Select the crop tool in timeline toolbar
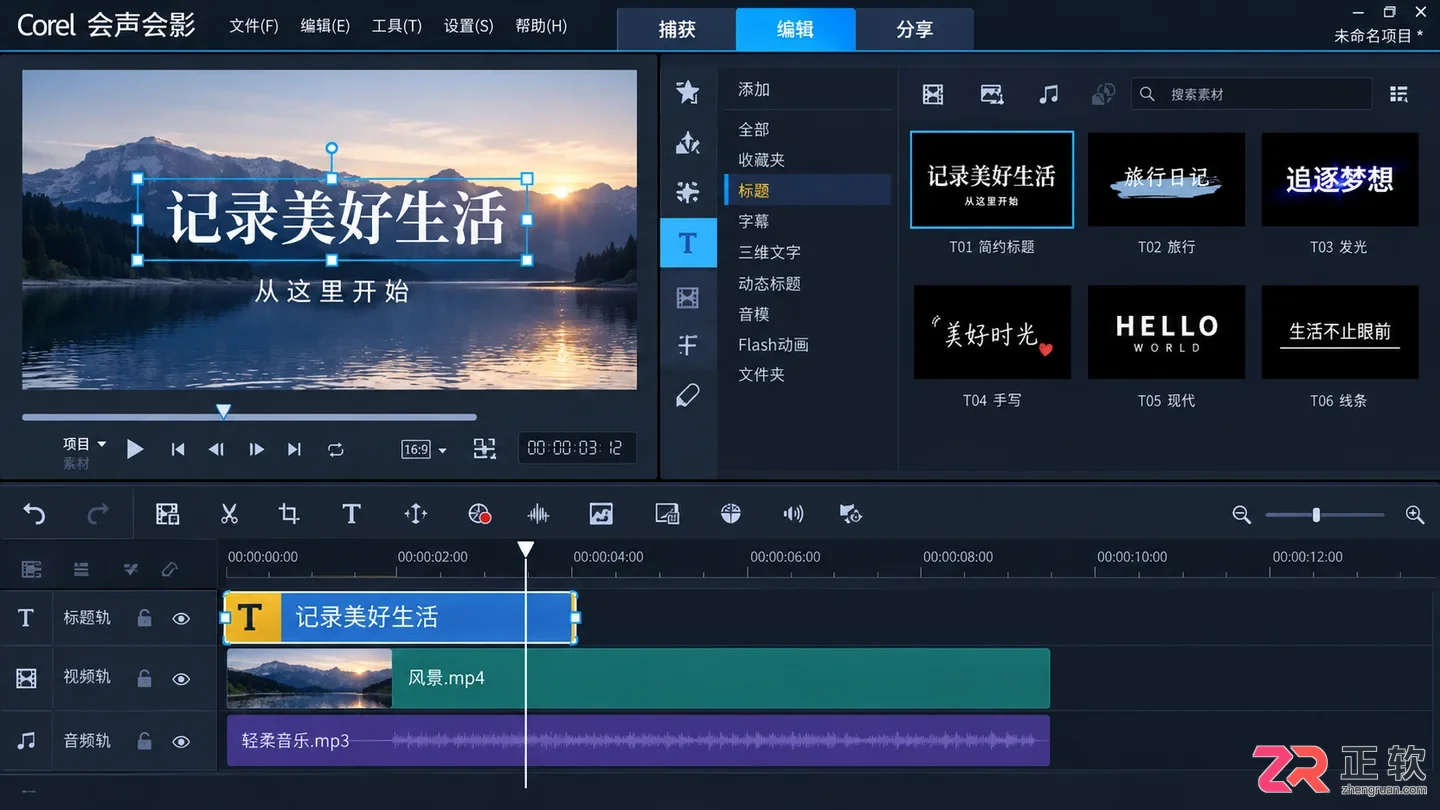 289,514
